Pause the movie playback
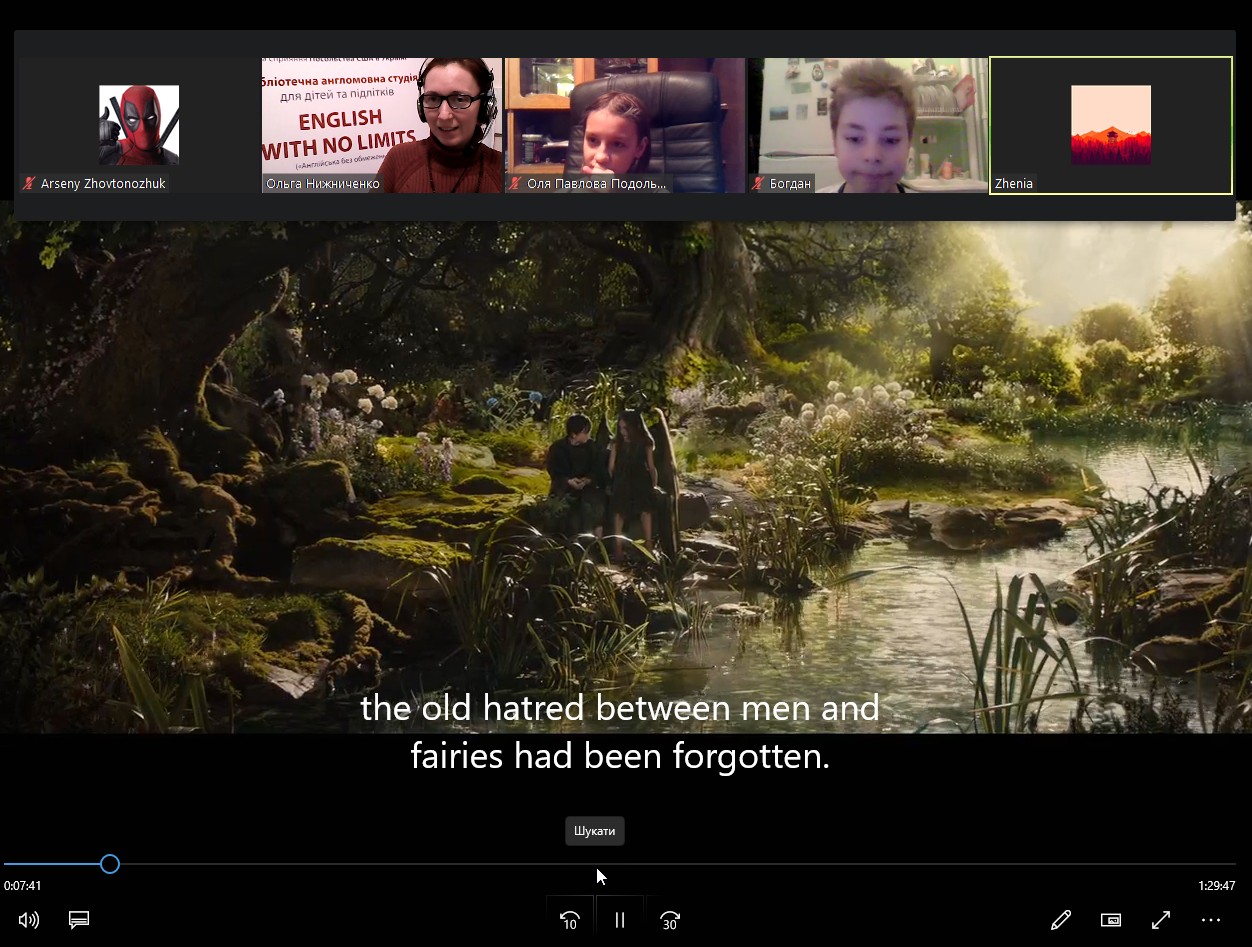1252x947 pixels. (x=620, y=920)
